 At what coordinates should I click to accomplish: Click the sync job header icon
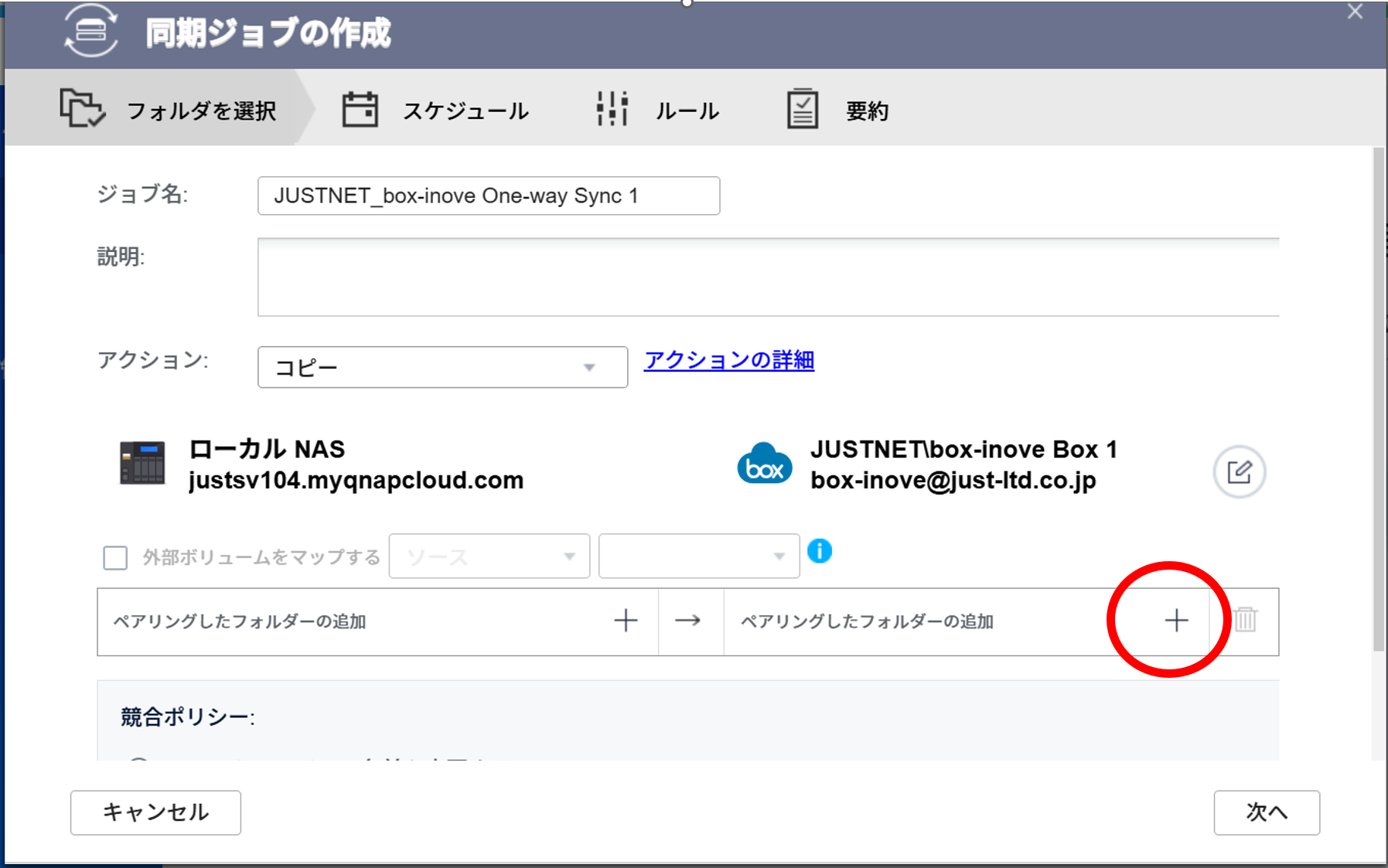pos(91,32)
